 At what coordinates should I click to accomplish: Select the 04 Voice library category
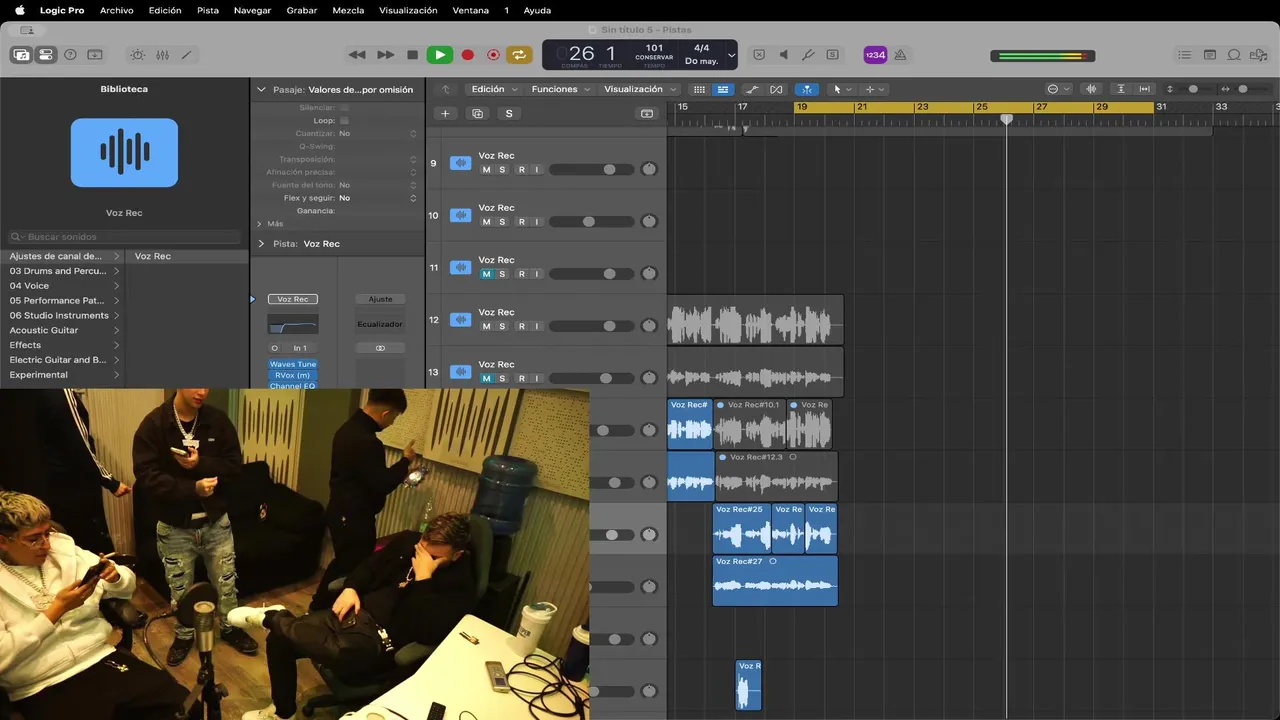point(62,286)
